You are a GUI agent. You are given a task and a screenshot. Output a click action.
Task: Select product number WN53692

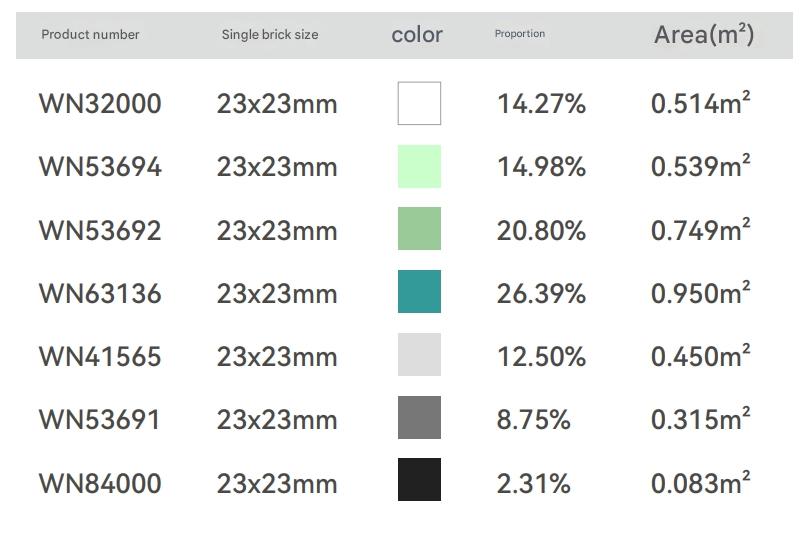[100, 230]
